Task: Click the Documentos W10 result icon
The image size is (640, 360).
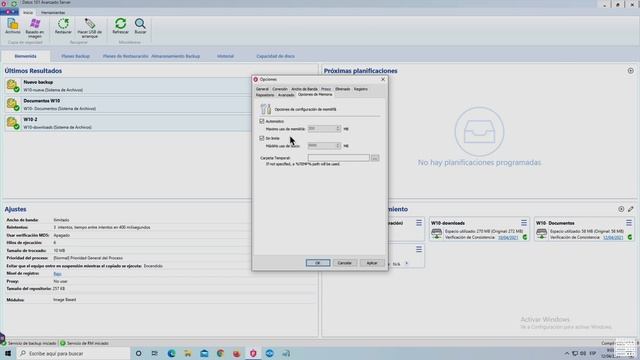Action: 13,104
